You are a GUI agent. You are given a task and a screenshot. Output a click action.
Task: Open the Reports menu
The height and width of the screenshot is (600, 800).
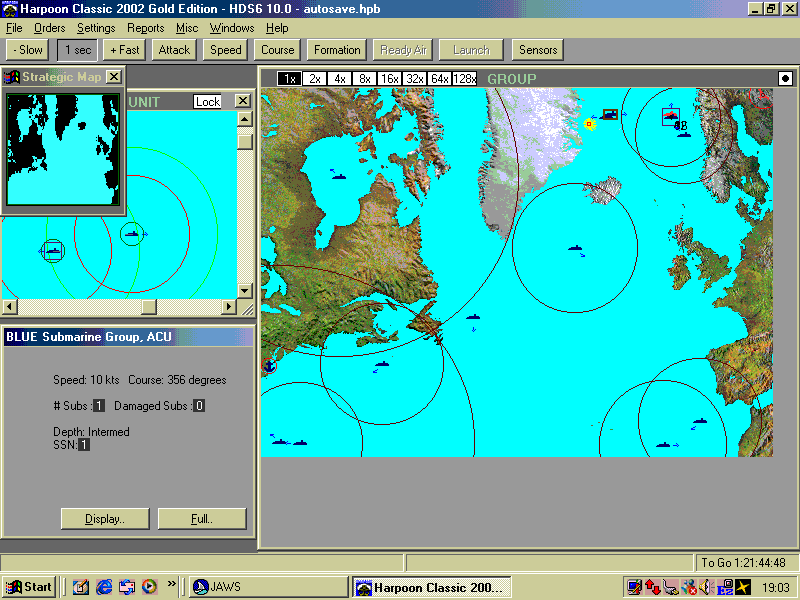[145, 28]
